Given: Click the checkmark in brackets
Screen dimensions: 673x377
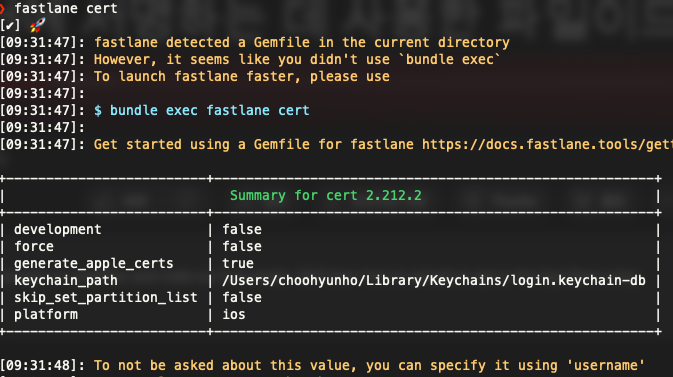Looking at the screenshot, I should pos(10,25).
